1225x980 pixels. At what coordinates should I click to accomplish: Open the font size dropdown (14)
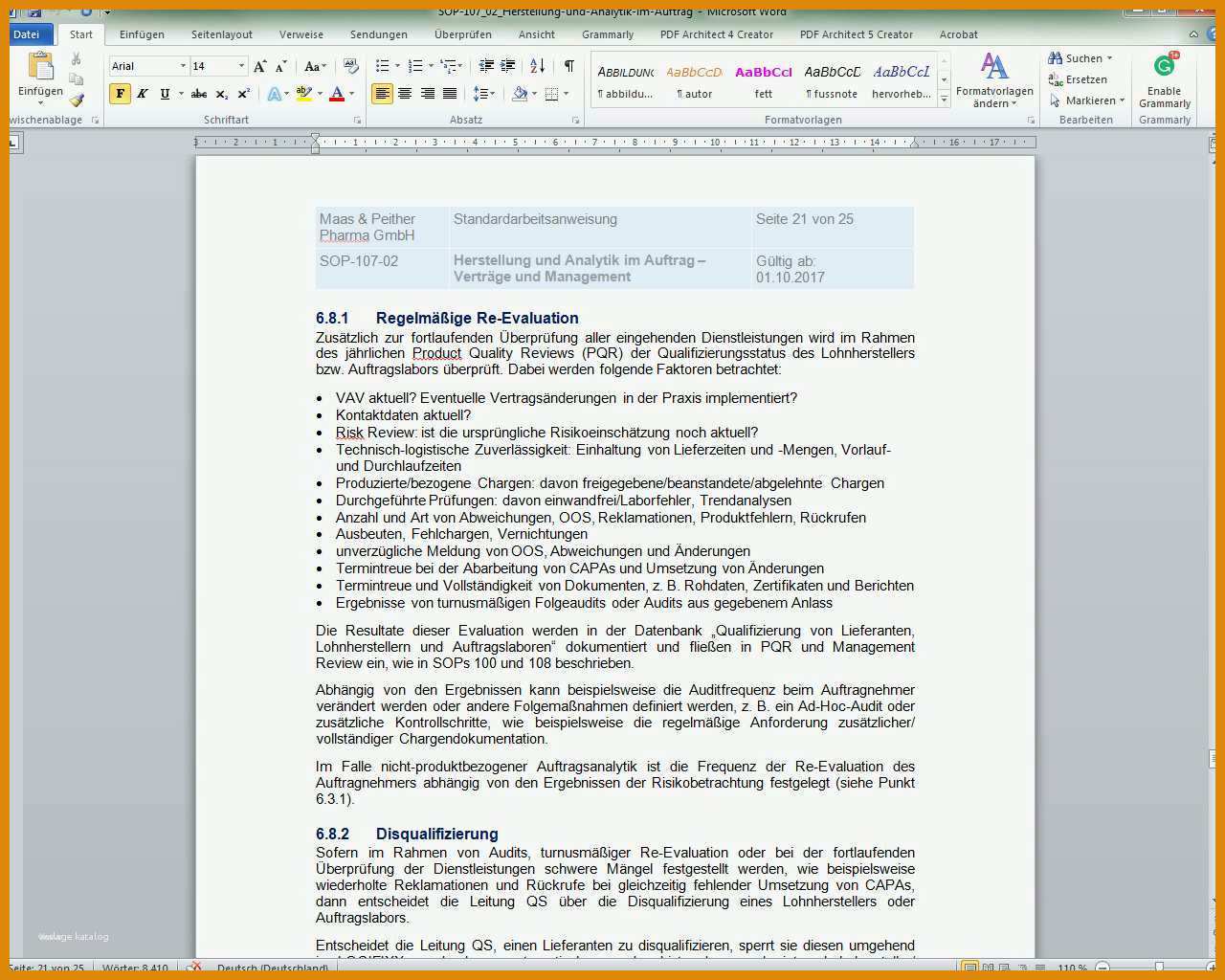[x=241, y=66]
